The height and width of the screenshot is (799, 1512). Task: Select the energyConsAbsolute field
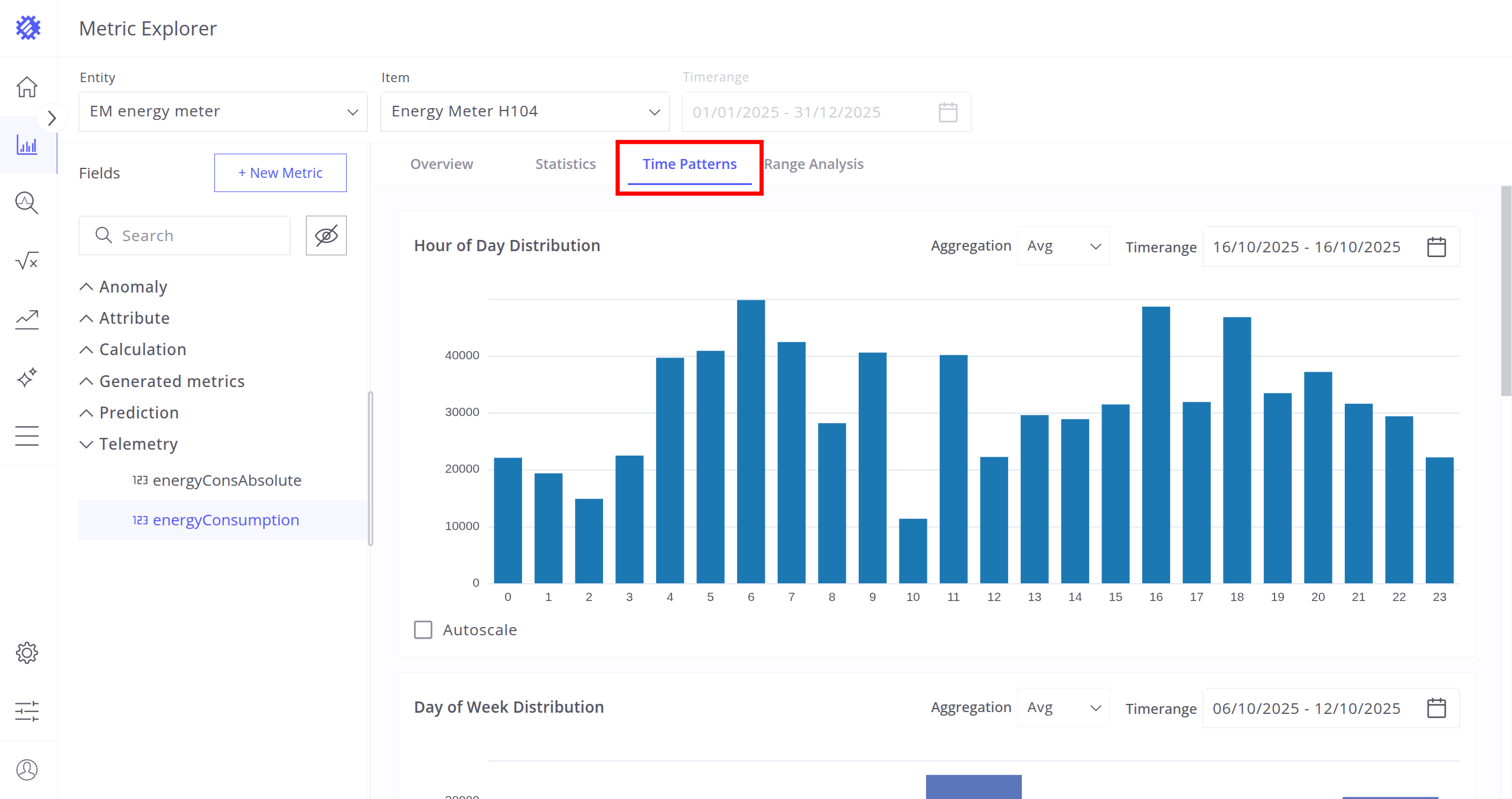pos(227,480)
